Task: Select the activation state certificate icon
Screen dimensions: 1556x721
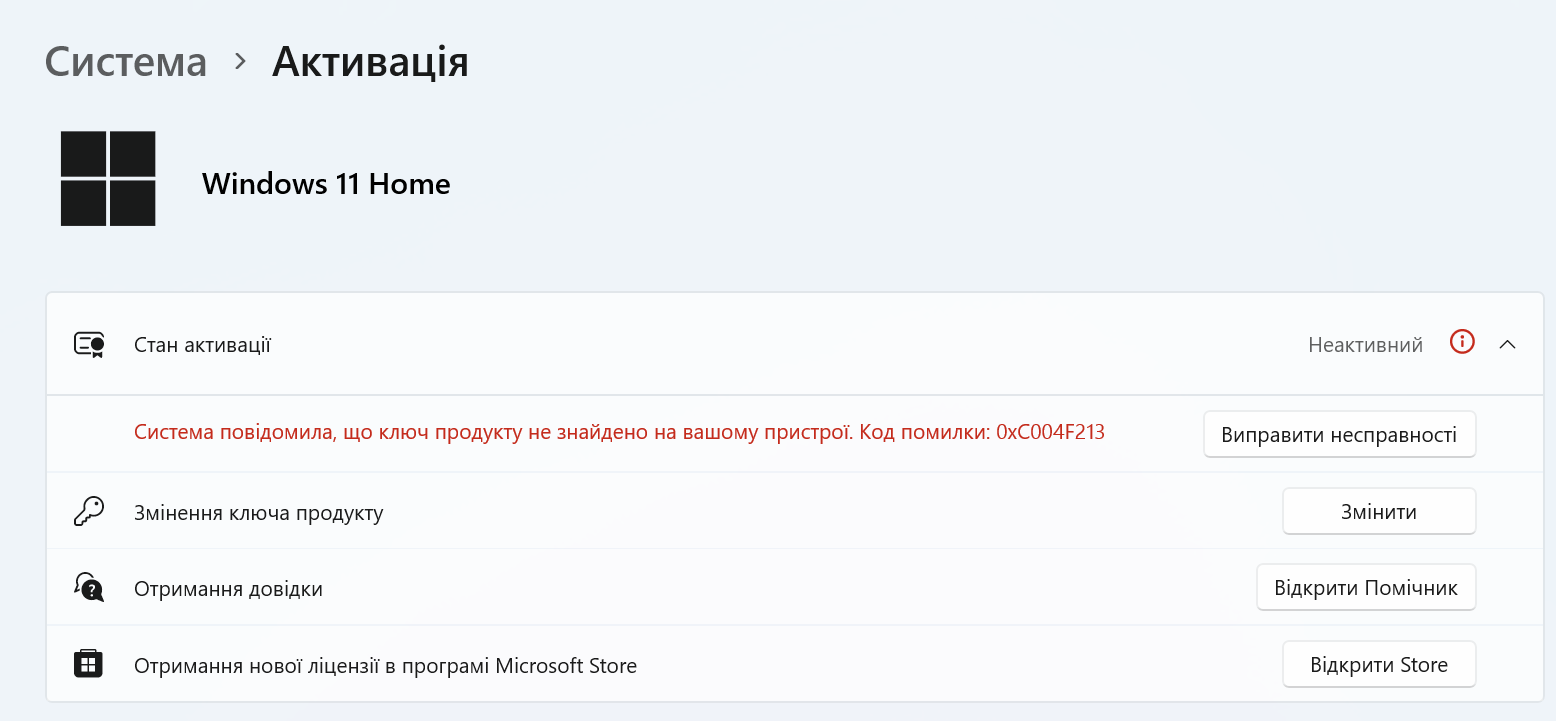Action: [x=89, y=343]
